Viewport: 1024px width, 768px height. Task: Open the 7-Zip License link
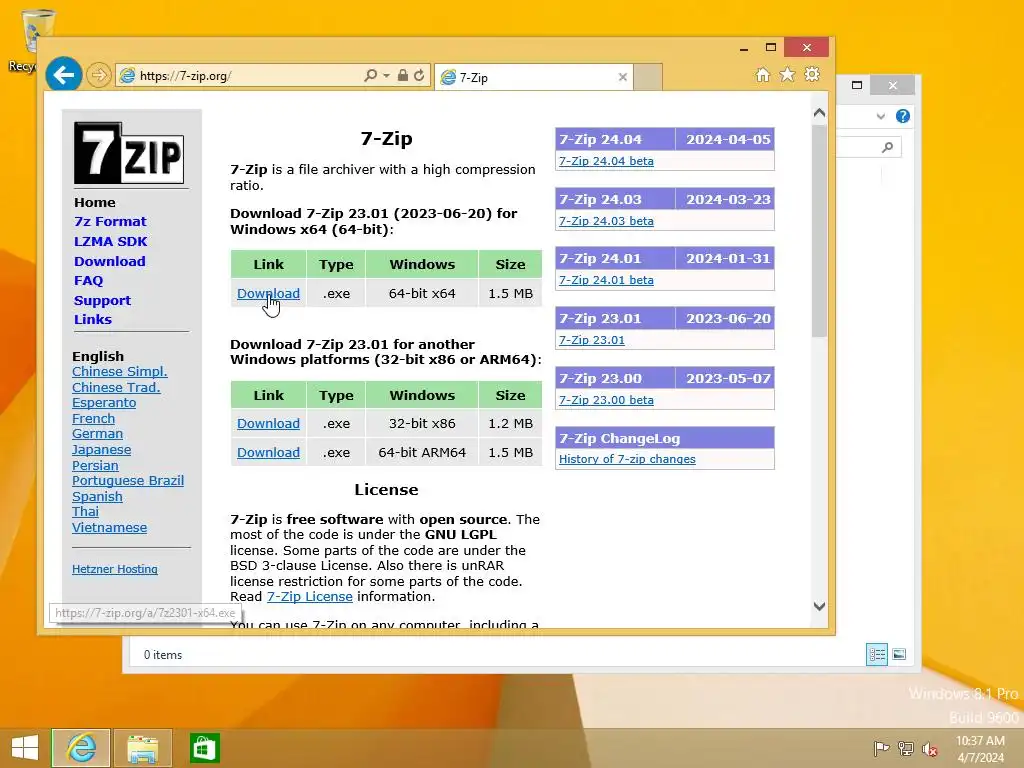point(310,596)
